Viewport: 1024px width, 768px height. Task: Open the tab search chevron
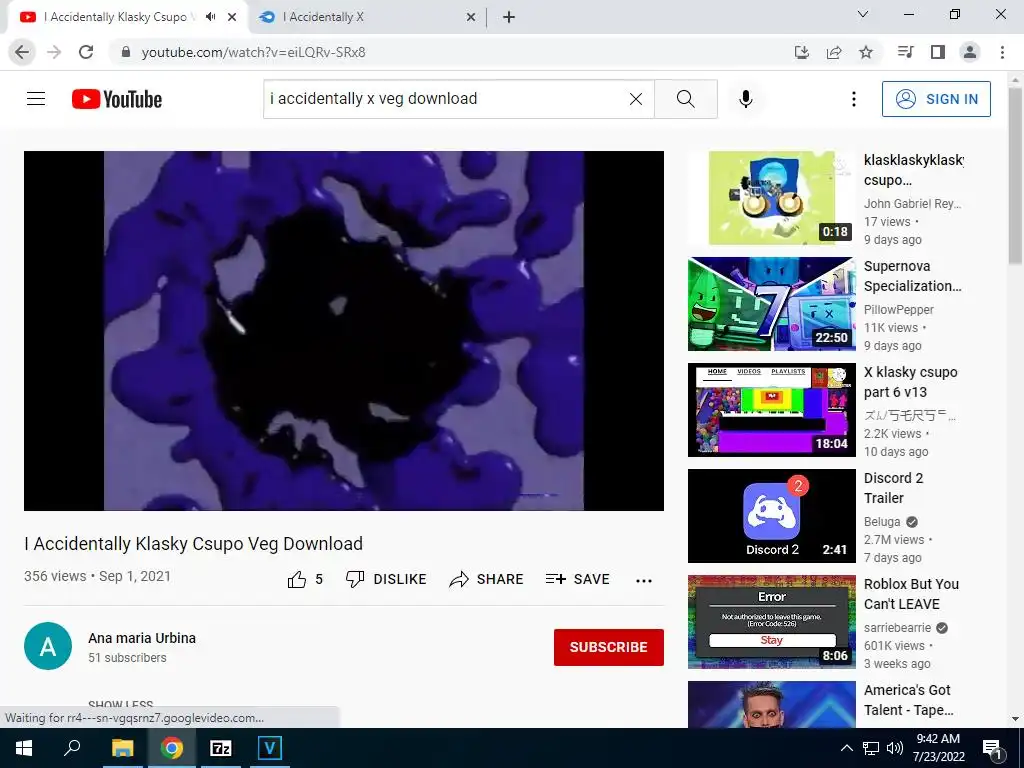[863, 14]
